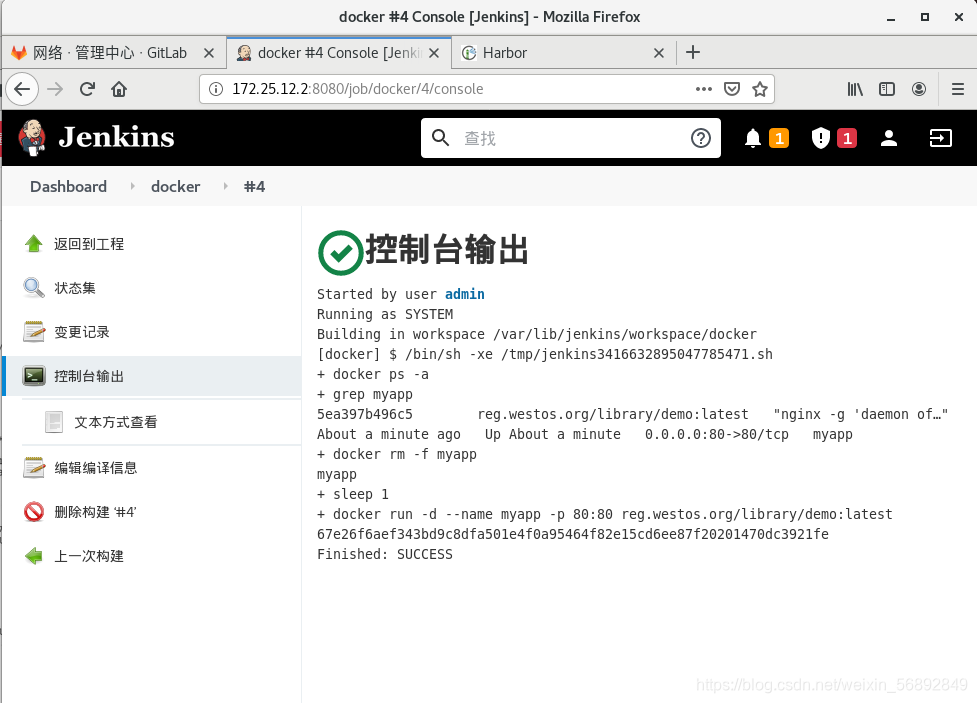Click the plain text document icon

54,422
